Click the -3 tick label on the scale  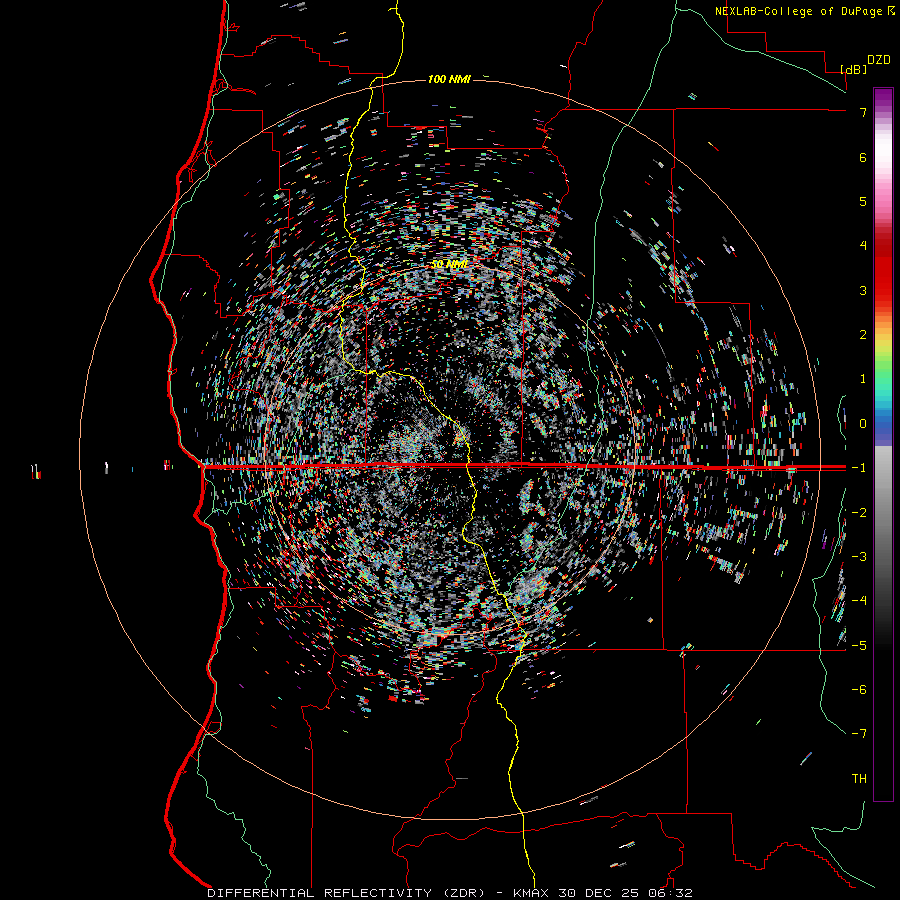point(859,556)
